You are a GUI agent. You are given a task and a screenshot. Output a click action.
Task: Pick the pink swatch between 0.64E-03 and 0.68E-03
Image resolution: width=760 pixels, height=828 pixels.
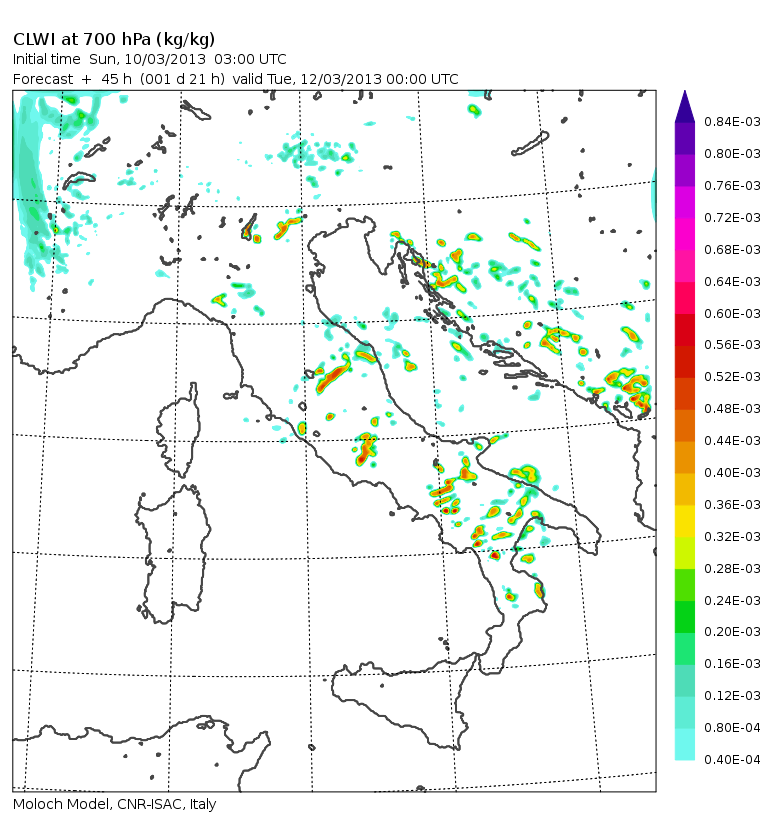(684, 266)
